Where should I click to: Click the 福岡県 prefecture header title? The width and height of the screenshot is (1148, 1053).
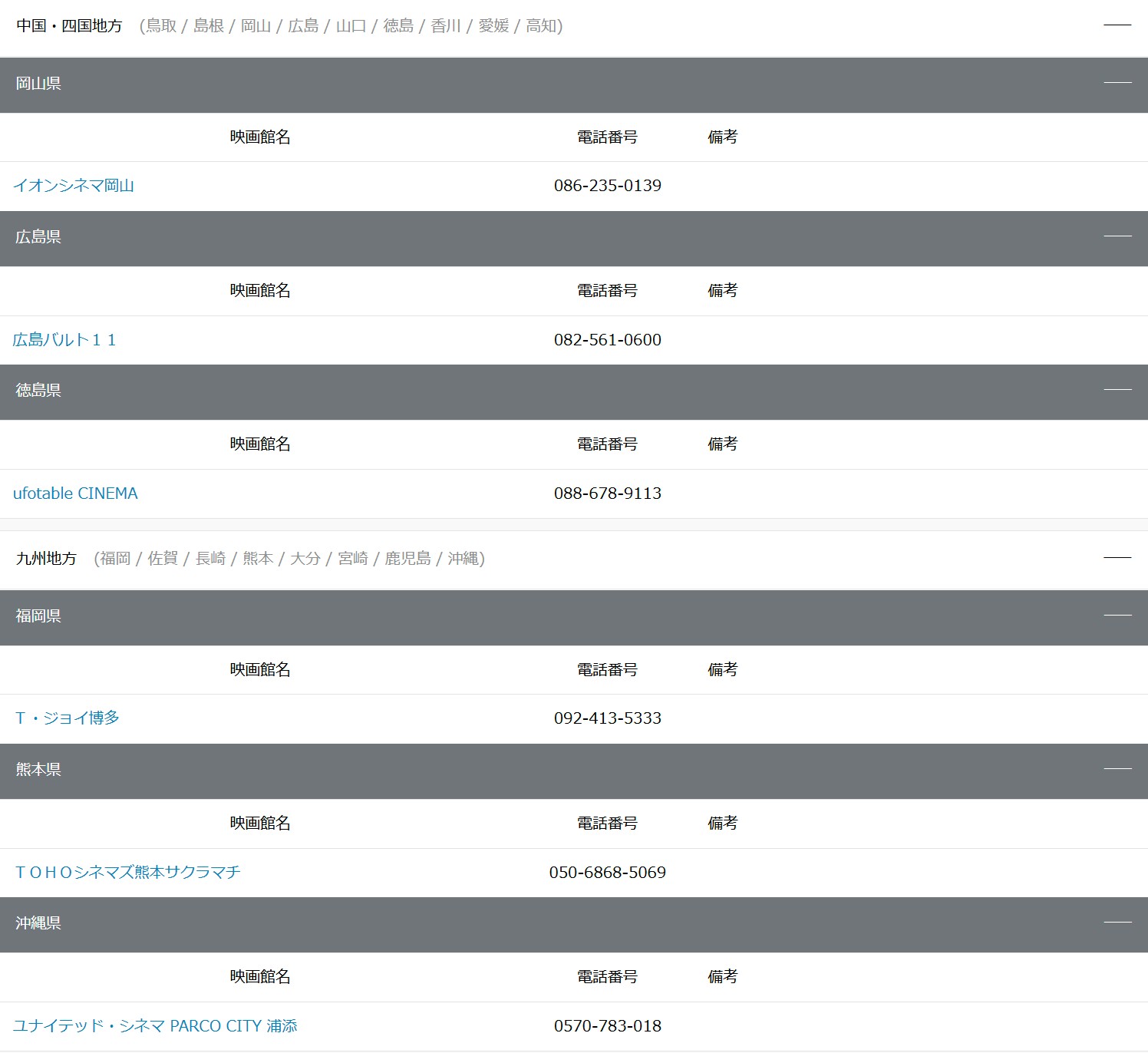point(38,616)
